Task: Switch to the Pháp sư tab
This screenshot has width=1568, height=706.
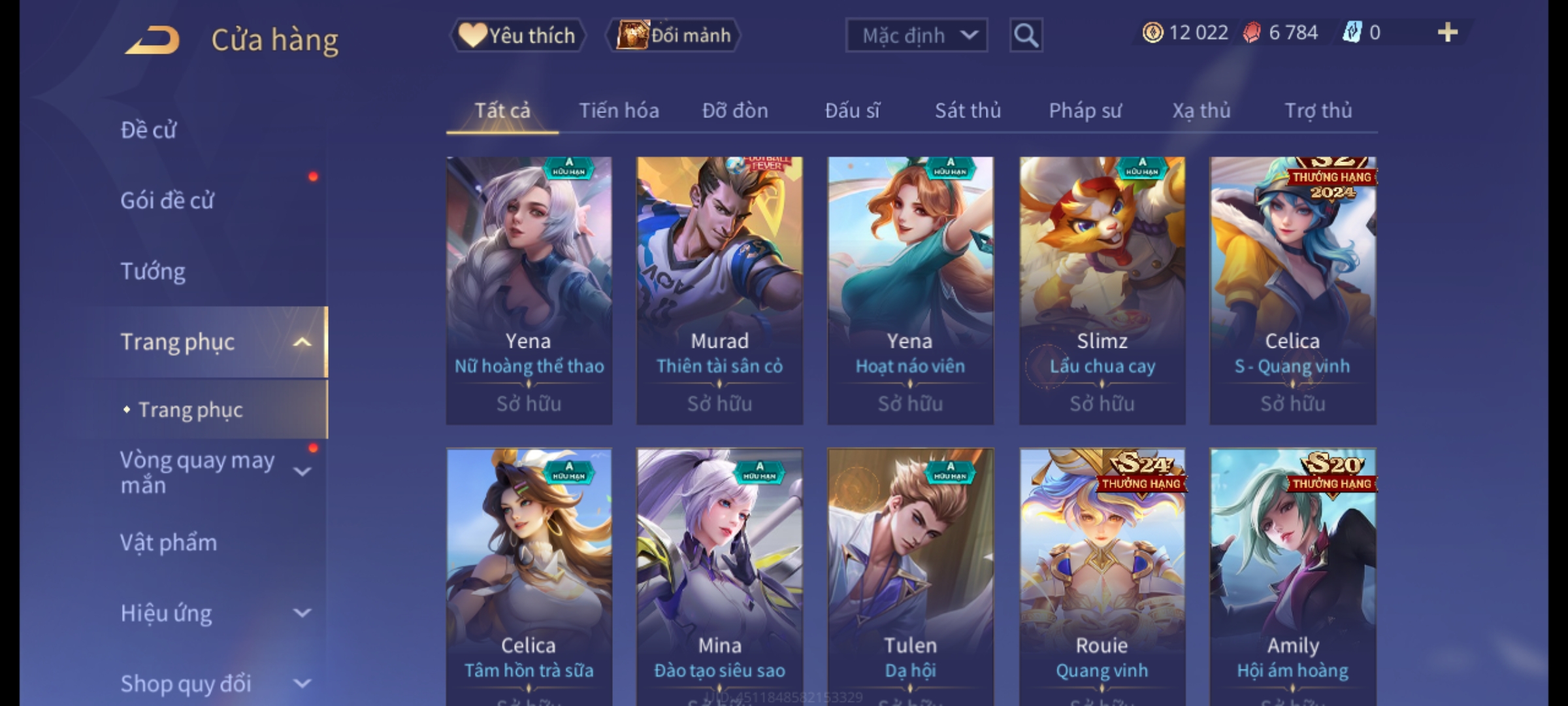Action: click(x=1085, y=110)
